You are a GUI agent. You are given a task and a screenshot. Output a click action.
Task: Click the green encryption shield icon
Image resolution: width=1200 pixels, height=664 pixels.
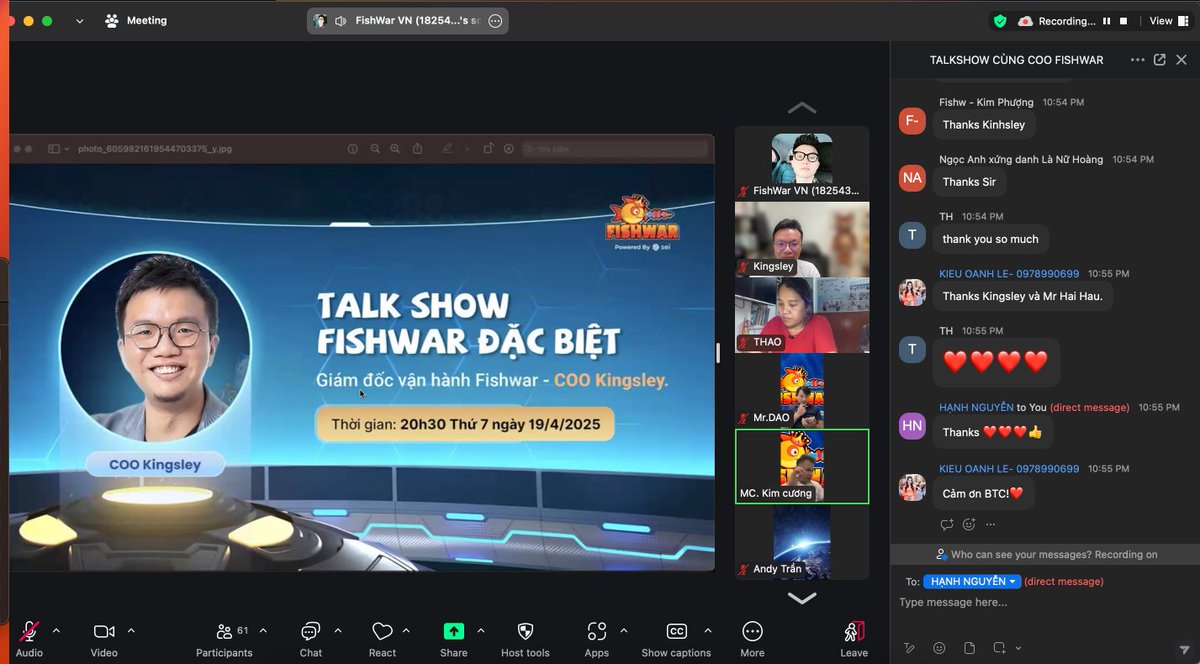tap(1000, 20)
